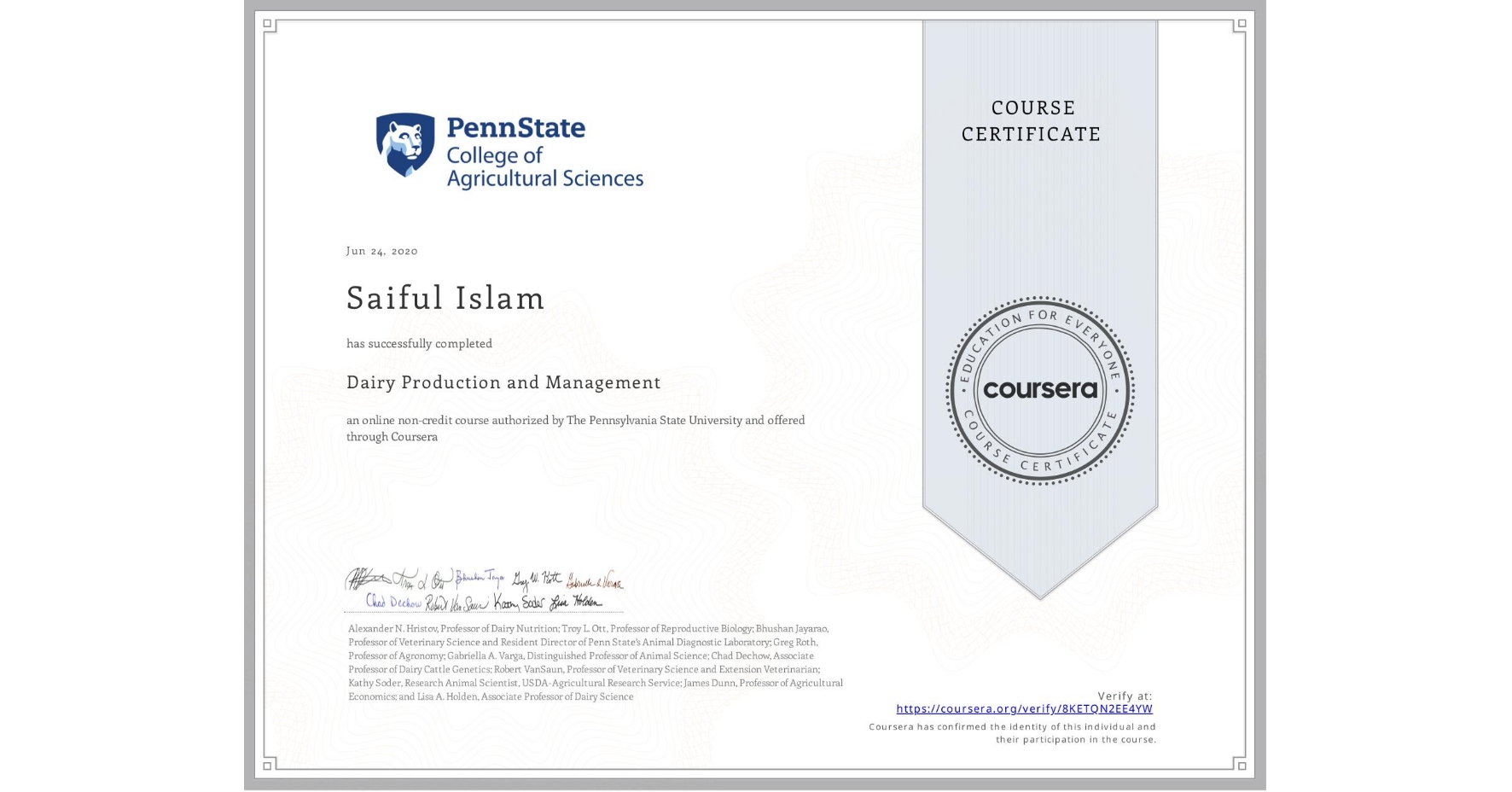The height and width of the screenshot is (792, 1512).
Task: Select the Gabriella Varga signature
Action: pyautogui.click(x=595, y=582)
